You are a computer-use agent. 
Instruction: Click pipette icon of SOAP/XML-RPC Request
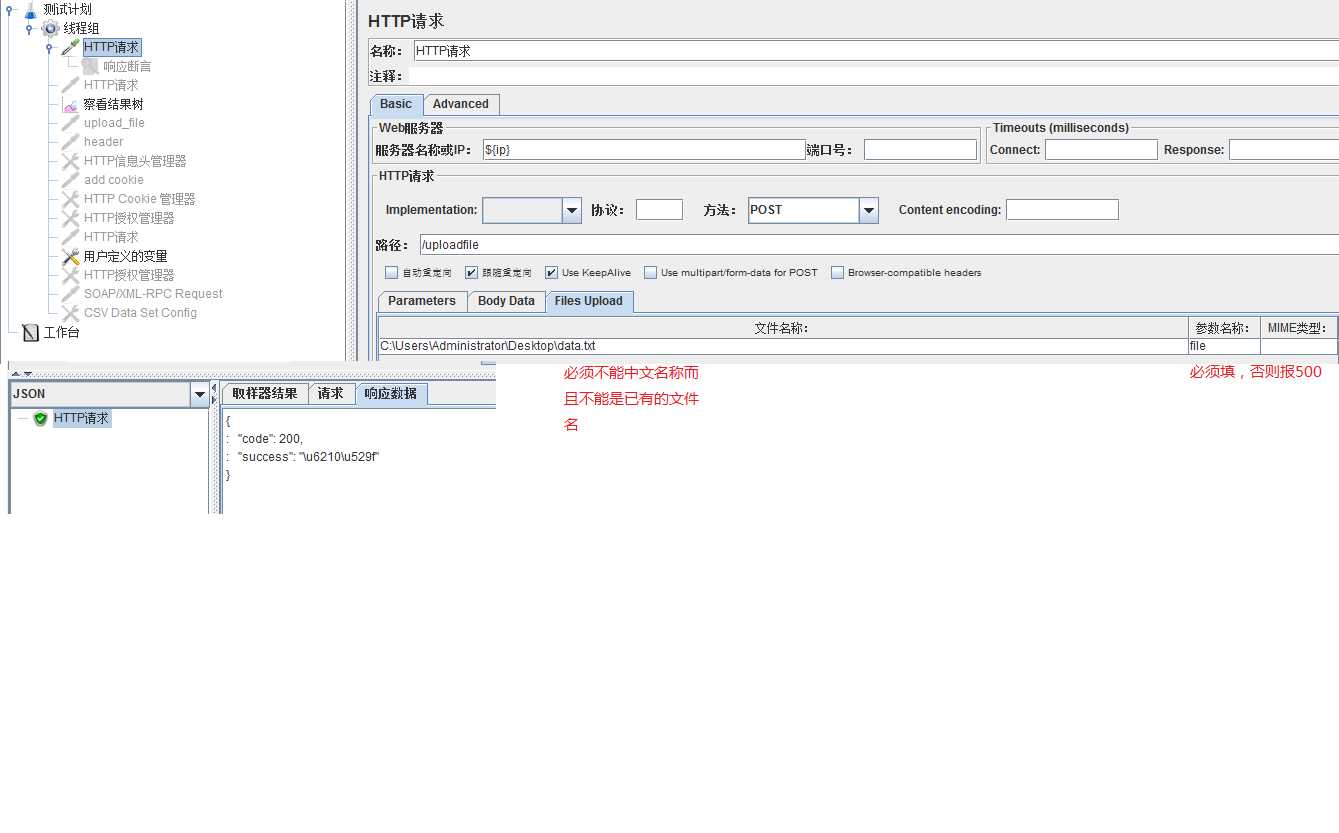click(70, 294)
